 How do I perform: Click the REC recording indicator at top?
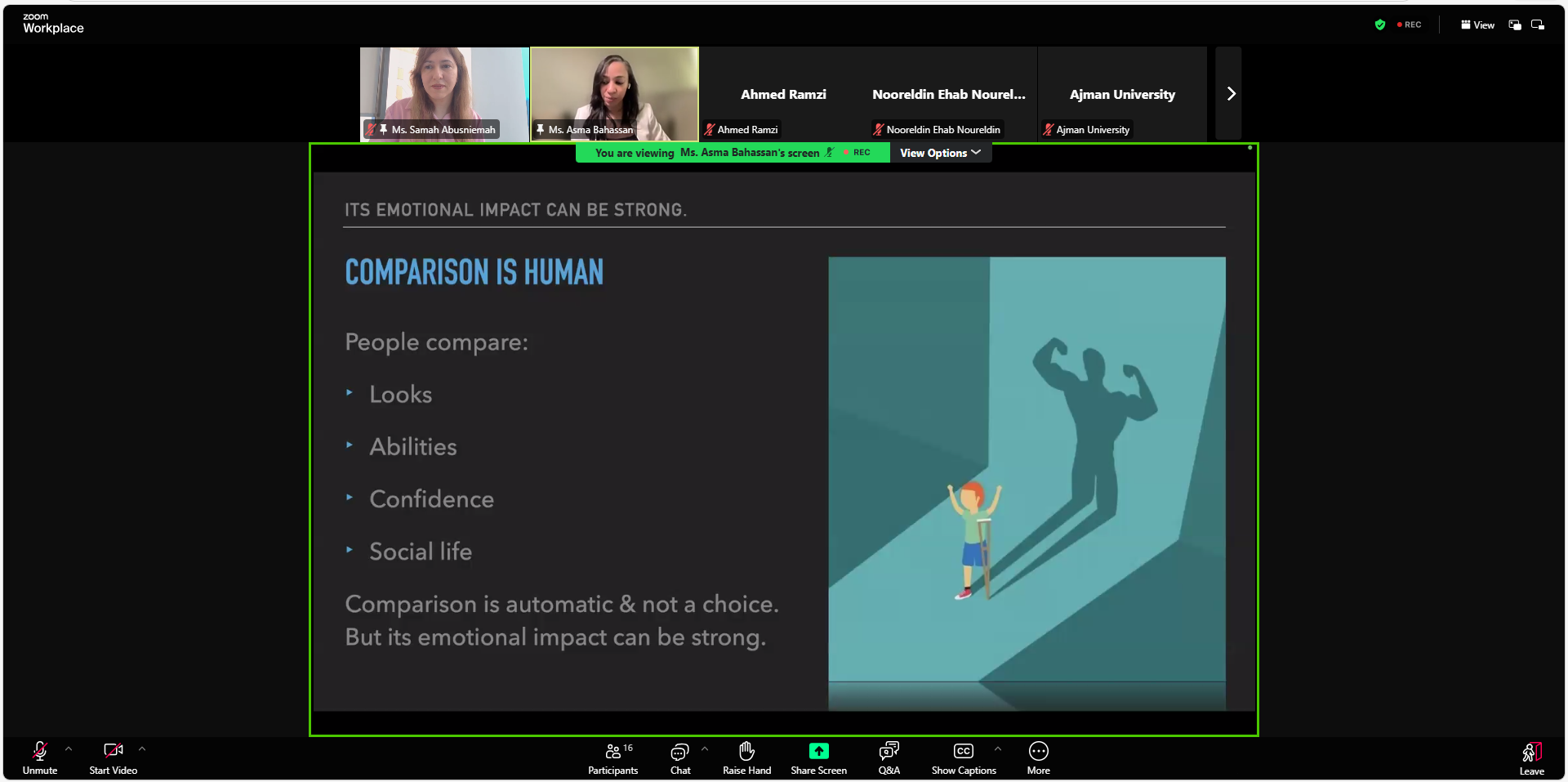(1410, 25)
